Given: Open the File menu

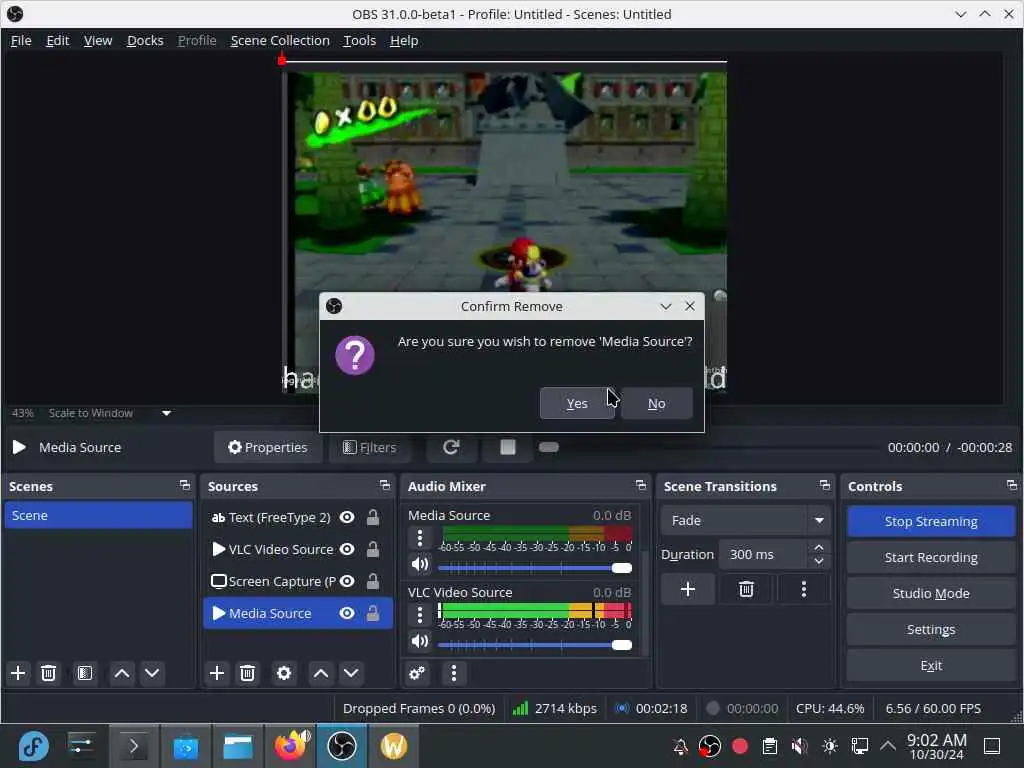Looking at the screenshot, I should pos(21,40).
